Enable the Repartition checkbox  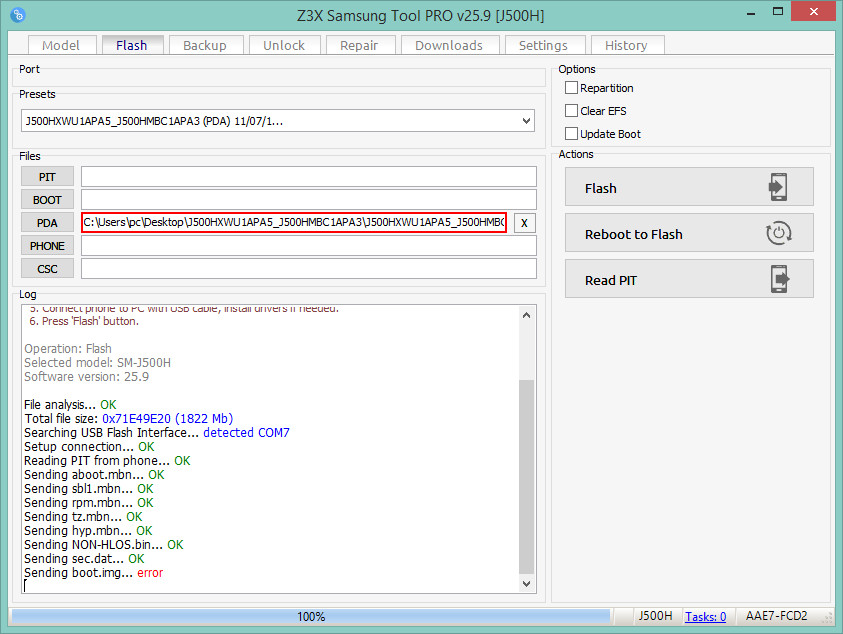coord(571,88)
